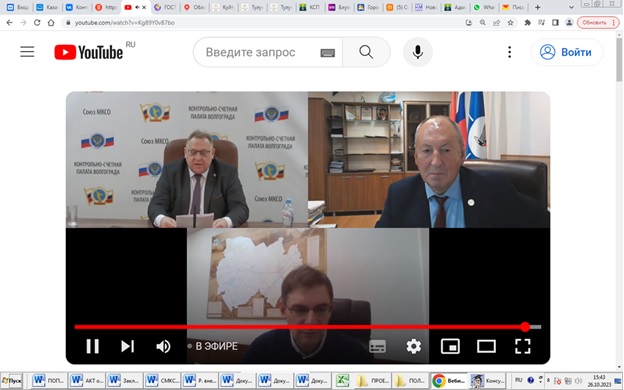Start voice search with microphone icon
The image size is (624, 390).
(417, 52)
